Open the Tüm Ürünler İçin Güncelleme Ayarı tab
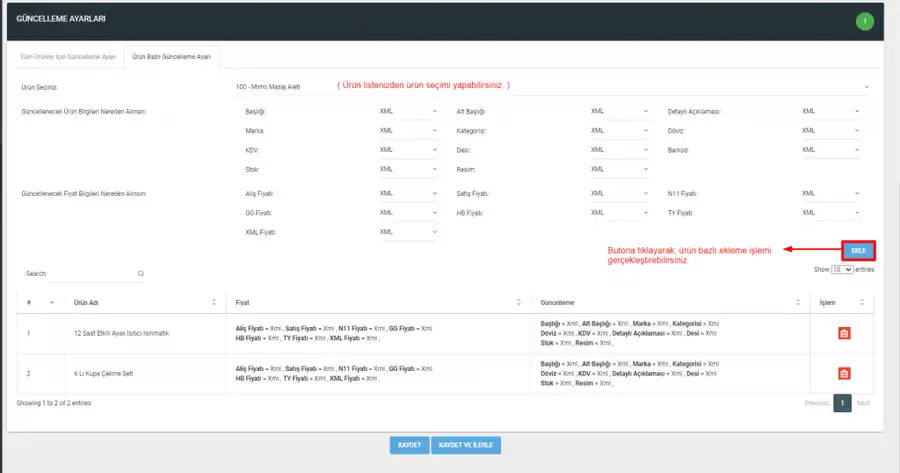The height and width of the screenshot is (473, 900). coord(68,57)
